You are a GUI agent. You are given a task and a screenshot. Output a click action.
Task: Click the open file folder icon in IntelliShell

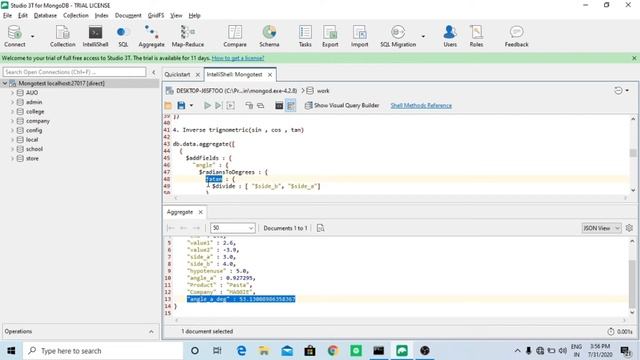pyautogui.click(x=168, y=106)
